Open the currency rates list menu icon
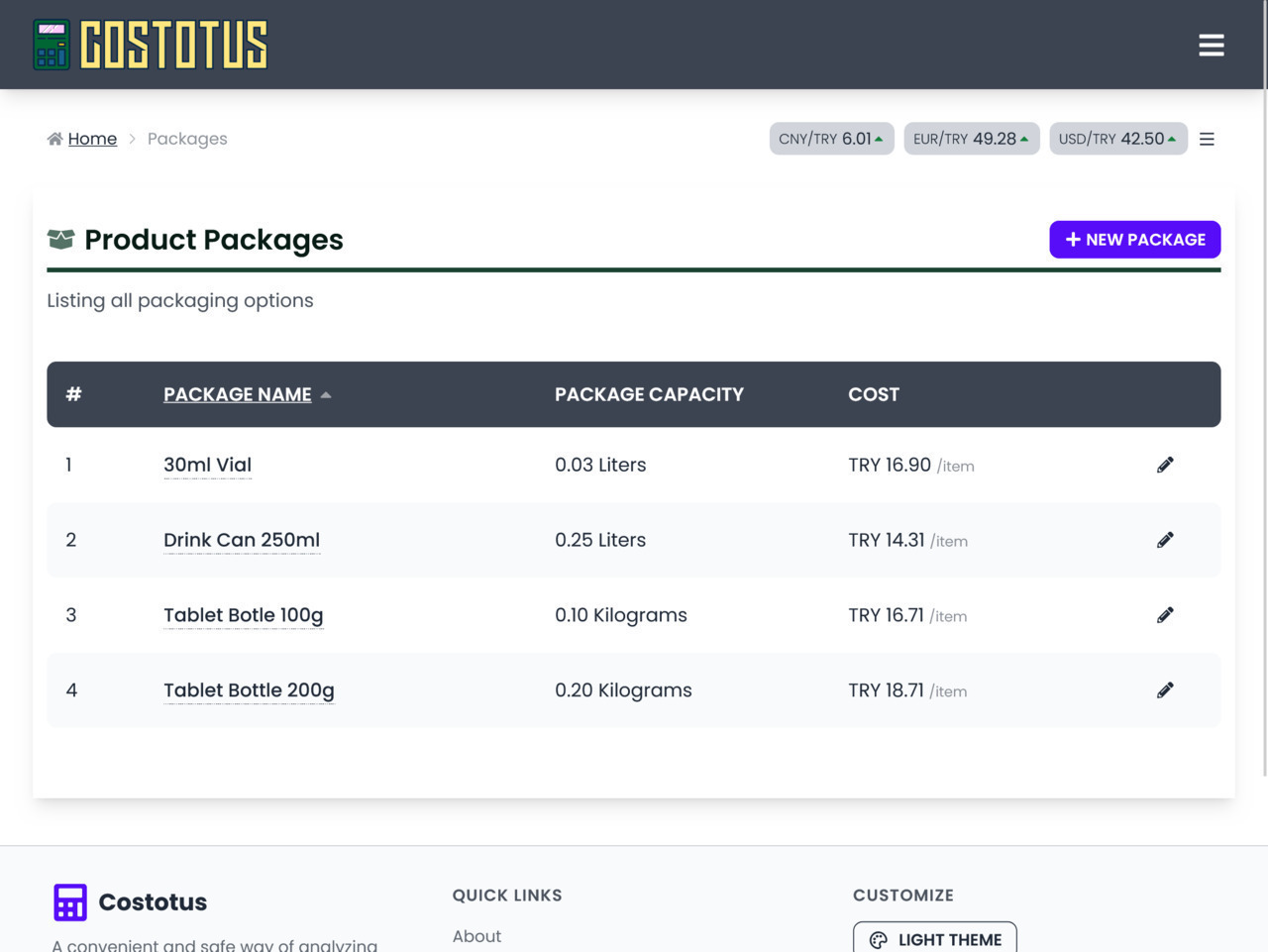1268x952 pixels. [x=1207, y=140]
